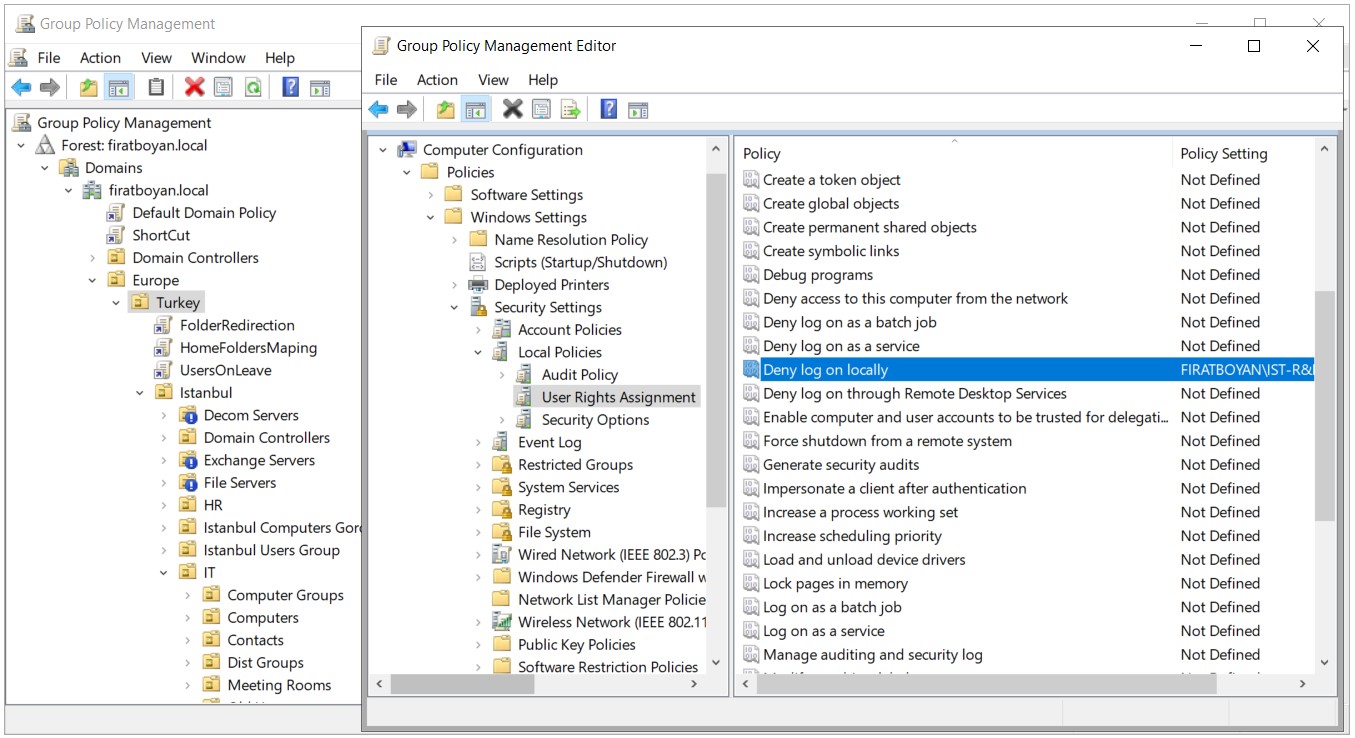Click the Policy column header
Screen dimensions: 1355x738
pyautogui.click(x=954, y=153)
